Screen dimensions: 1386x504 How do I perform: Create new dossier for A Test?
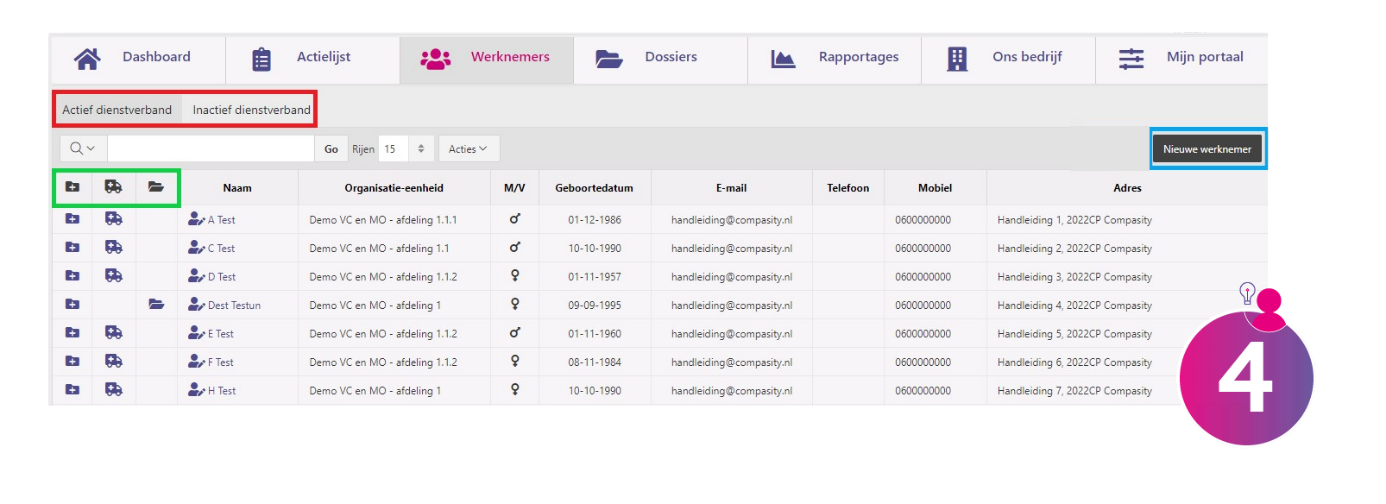click(x=72, y=219)
